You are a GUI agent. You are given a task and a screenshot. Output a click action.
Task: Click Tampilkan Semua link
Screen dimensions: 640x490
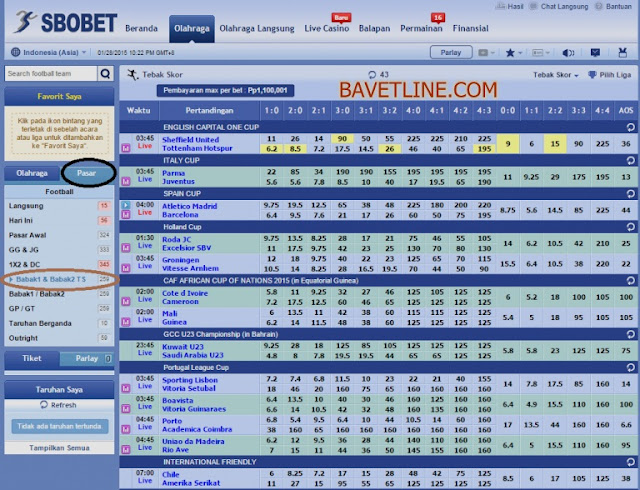[x=59, y=448]
